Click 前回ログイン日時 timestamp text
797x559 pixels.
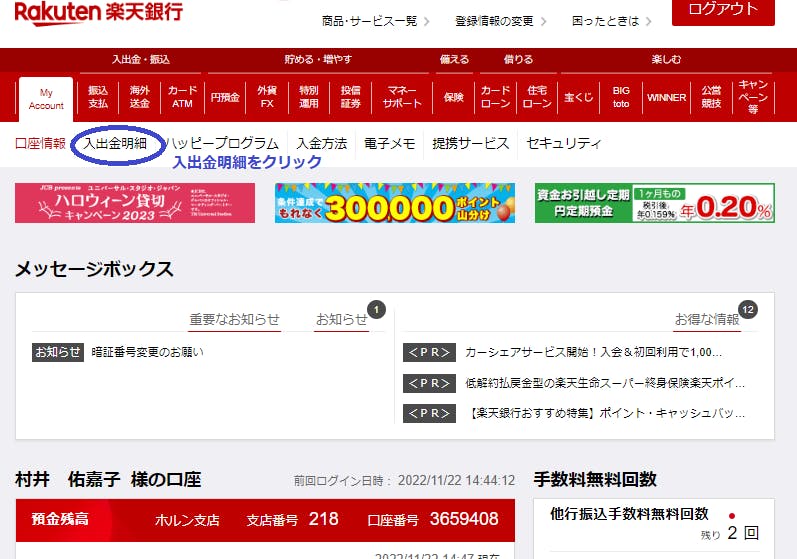pyautogui.click(x=404, y=480)
